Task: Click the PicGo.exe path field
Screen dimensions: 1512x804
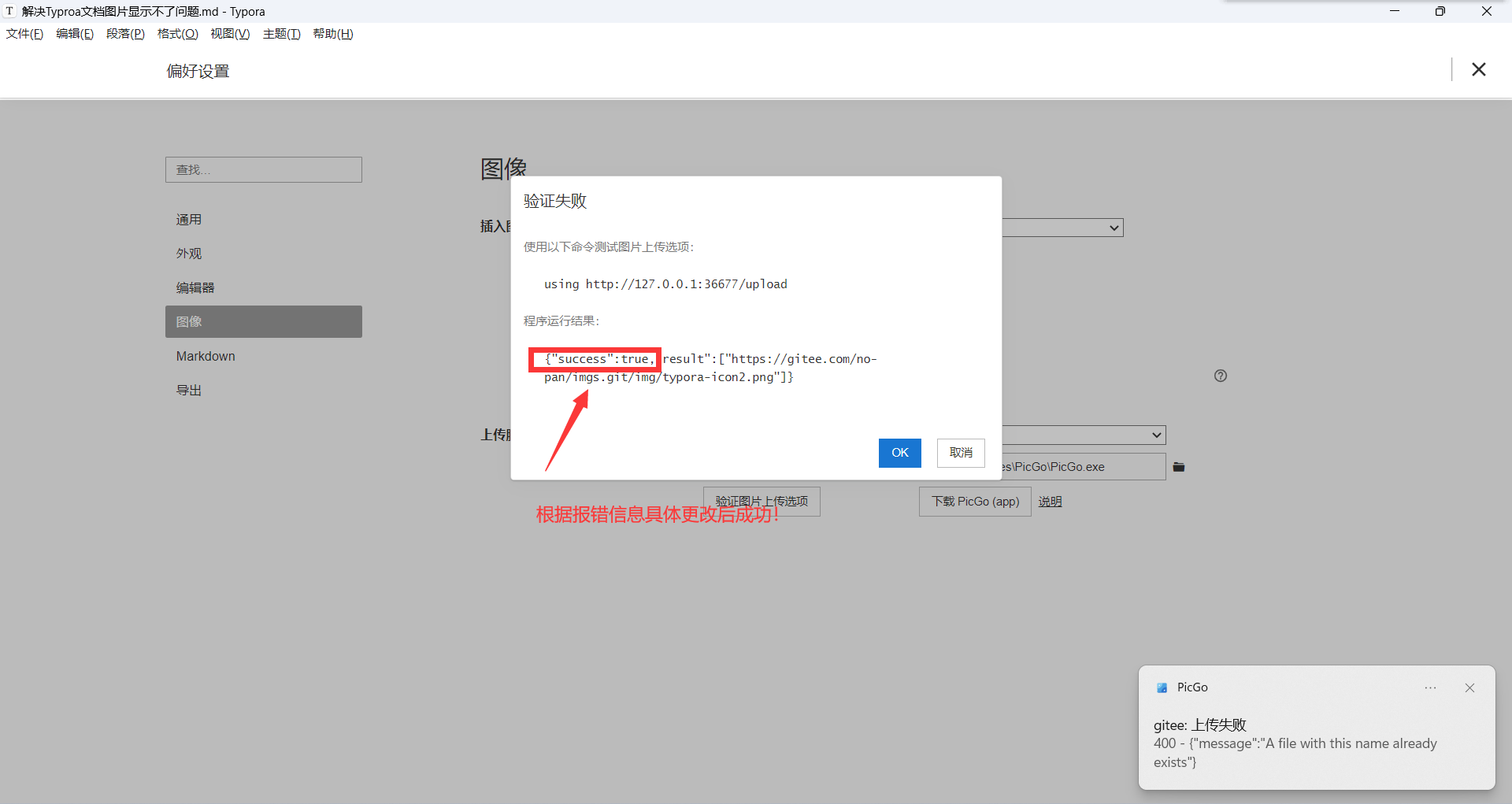Action: (1084, 466)
